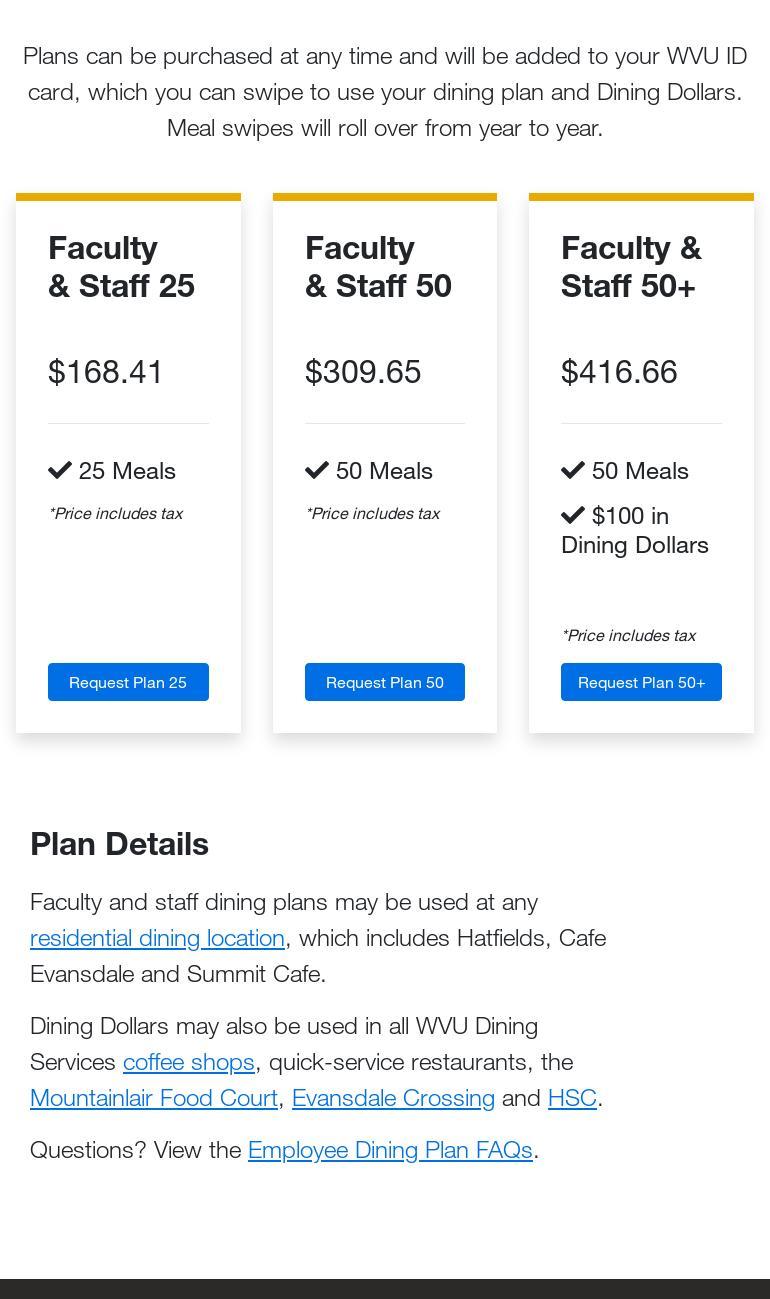Click the $168.41 price text

click(x=106, y=372)
